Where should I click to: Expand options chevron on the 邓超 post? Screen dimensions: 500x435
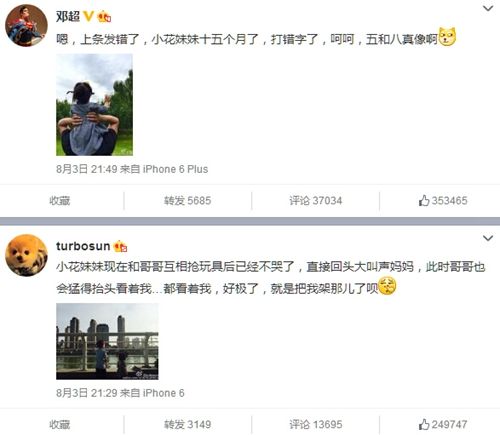click(488, 8)
